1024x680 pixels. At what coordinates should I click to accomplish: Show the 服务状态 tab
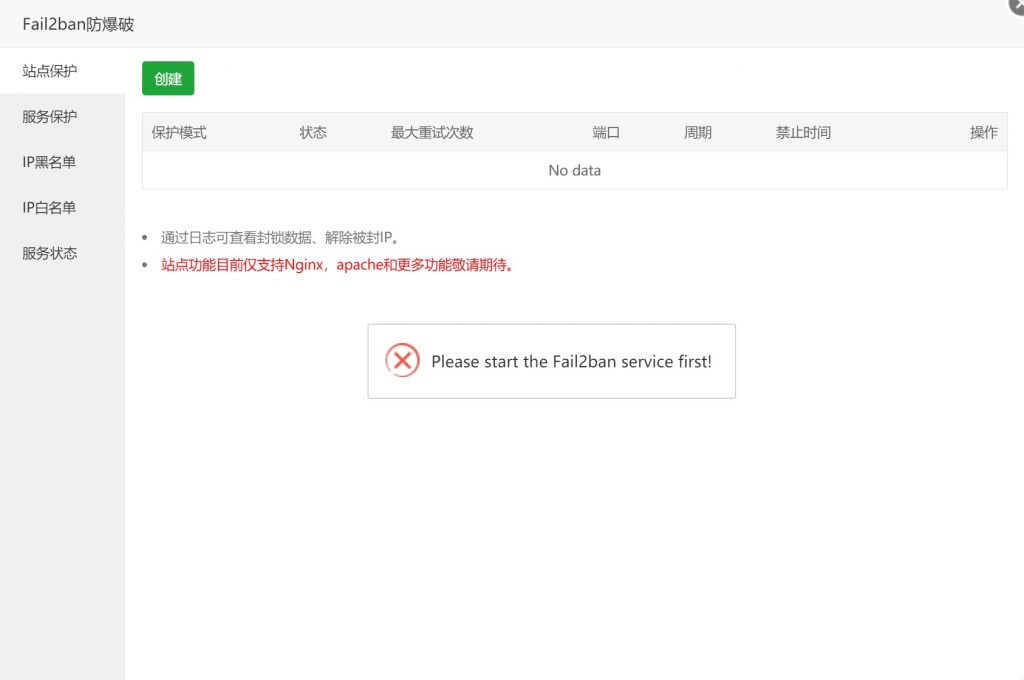tap(50, 253)
